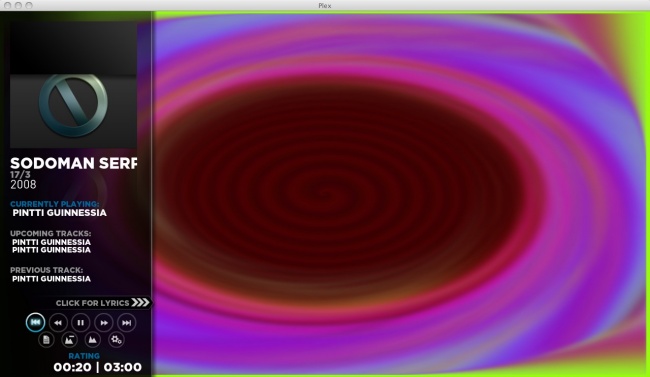Click the SODOMAN SERF album title
Viewport: 650px width, 377px height.
coord(73,163)
